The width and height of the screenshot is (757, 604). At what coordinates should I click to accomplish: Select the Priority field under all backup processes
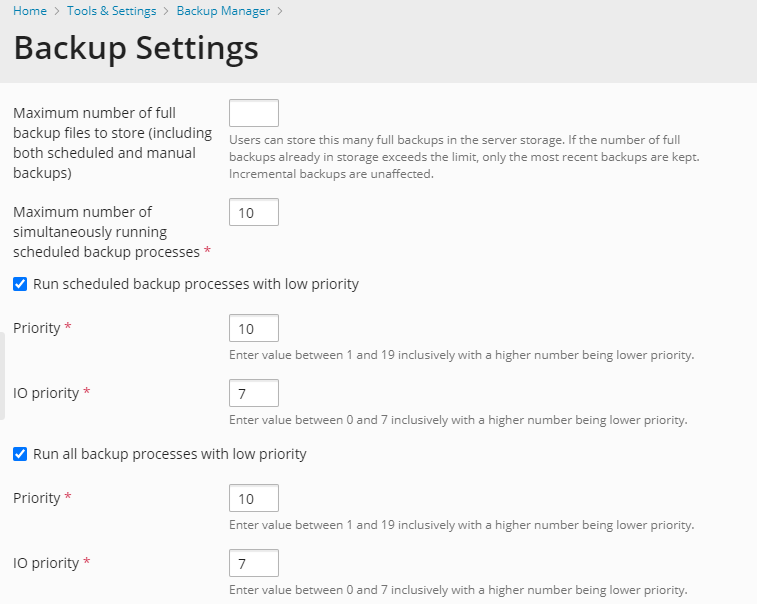pos(254,498)
